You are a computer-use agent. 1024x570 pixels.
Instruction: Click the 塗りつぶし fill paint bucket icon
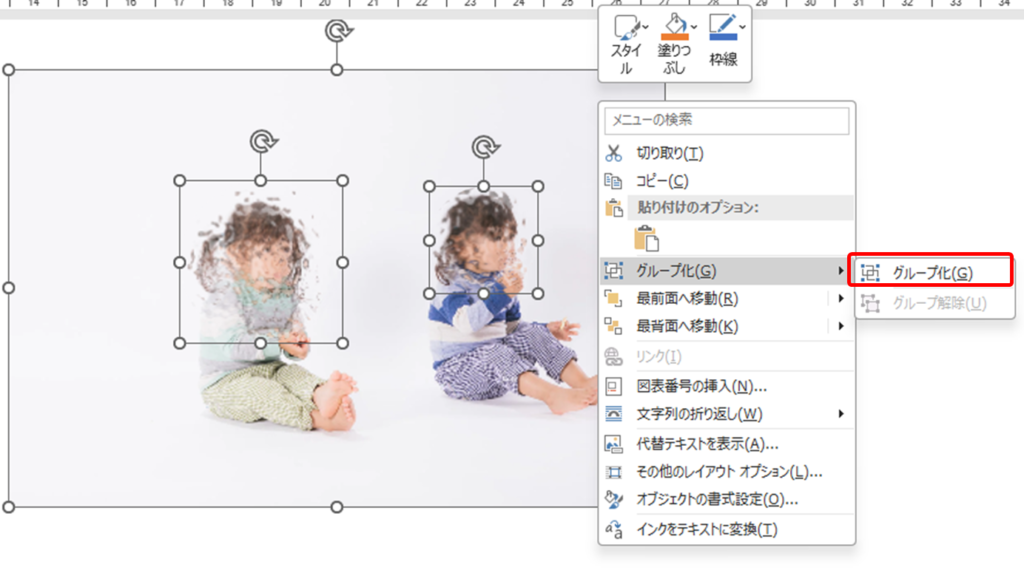(x=675, y=27)
